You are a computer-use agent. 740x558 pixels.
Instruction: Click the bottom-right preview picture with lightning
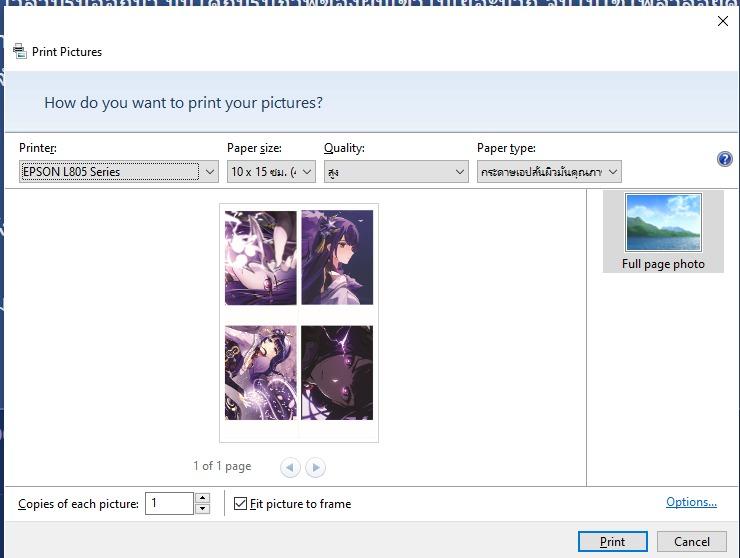click(x=337, y=372)
